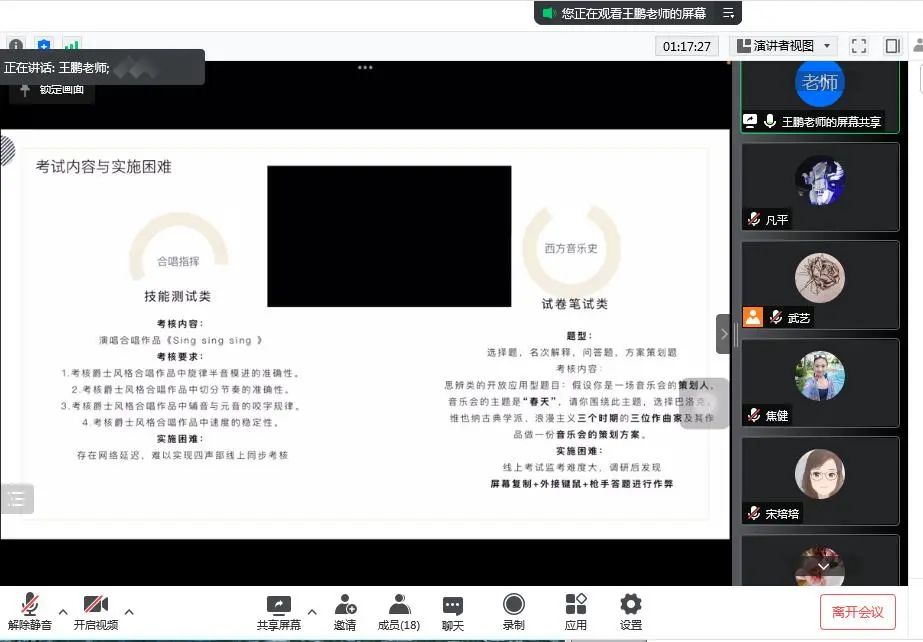Open the 聊天 chat panel
This screenshot has width=923, height=642.
point(453,611)
